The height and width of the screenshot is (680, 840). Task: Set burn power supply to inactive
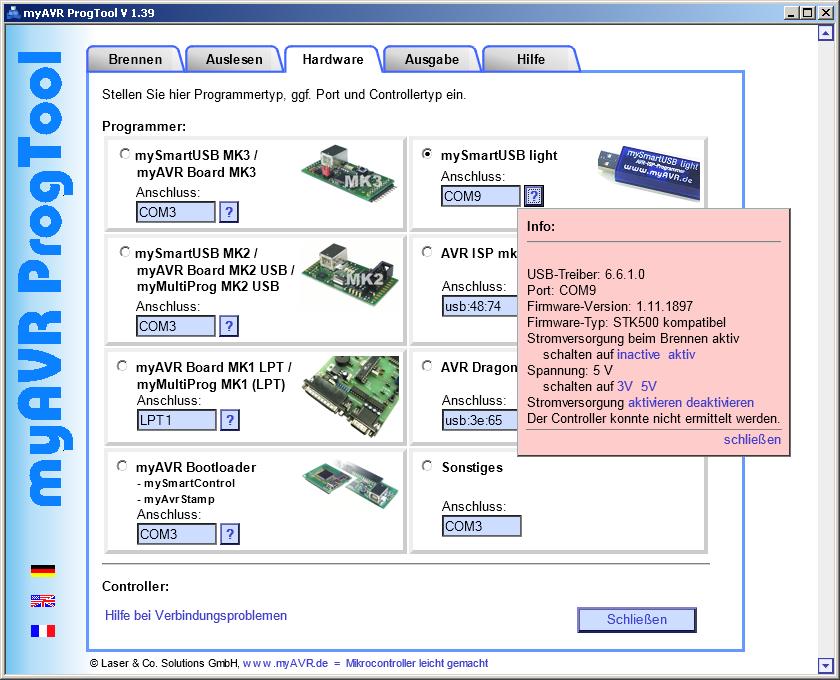(639, 354)
